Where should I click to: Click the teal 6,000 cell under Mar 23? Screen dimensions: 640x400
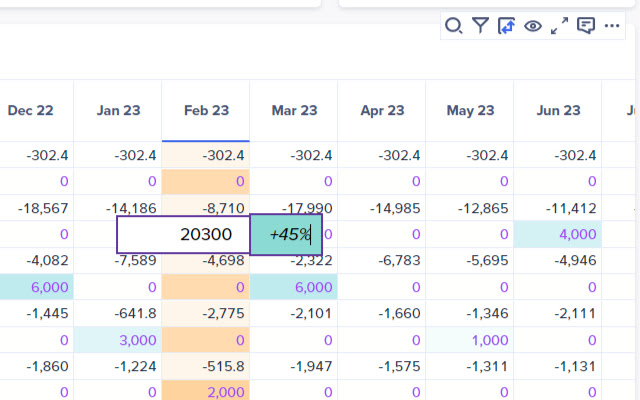(294, 286)
